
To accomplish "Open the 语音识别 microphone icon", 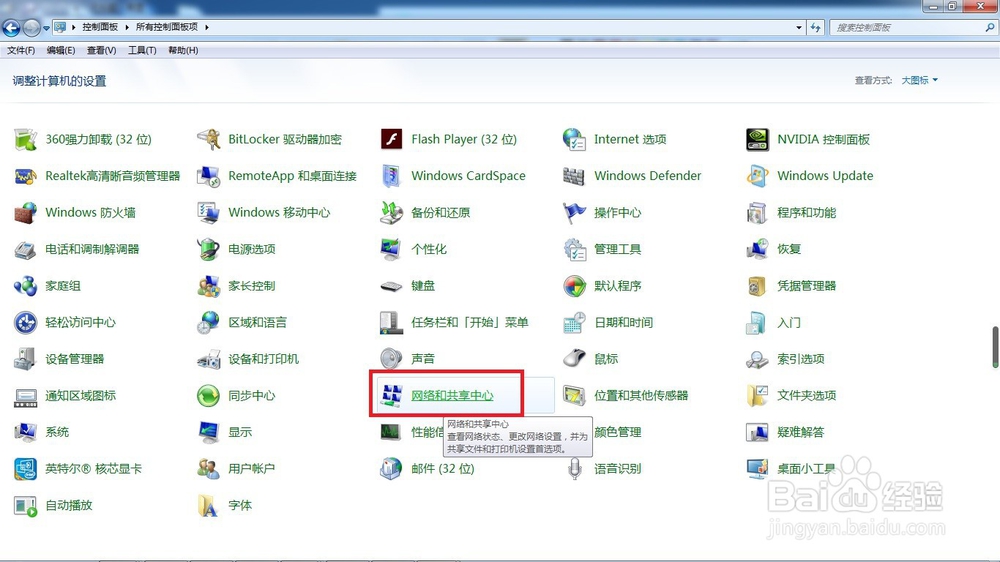I will (x=574, y=469).
